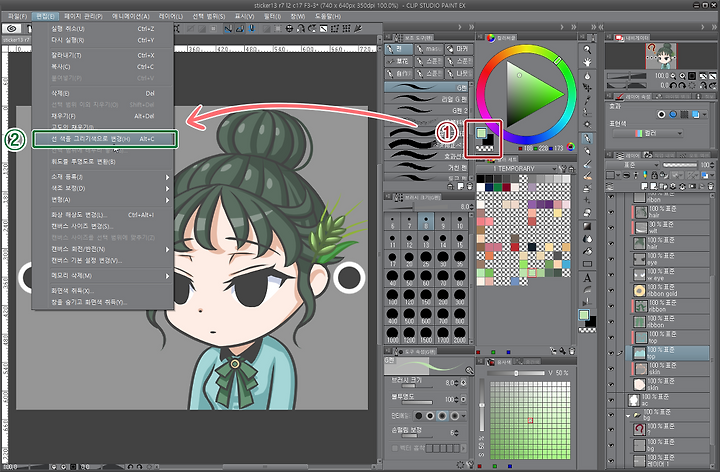Select strongest anti-aliasing radio option
This screenshot has width=720, height=472.
454,416
